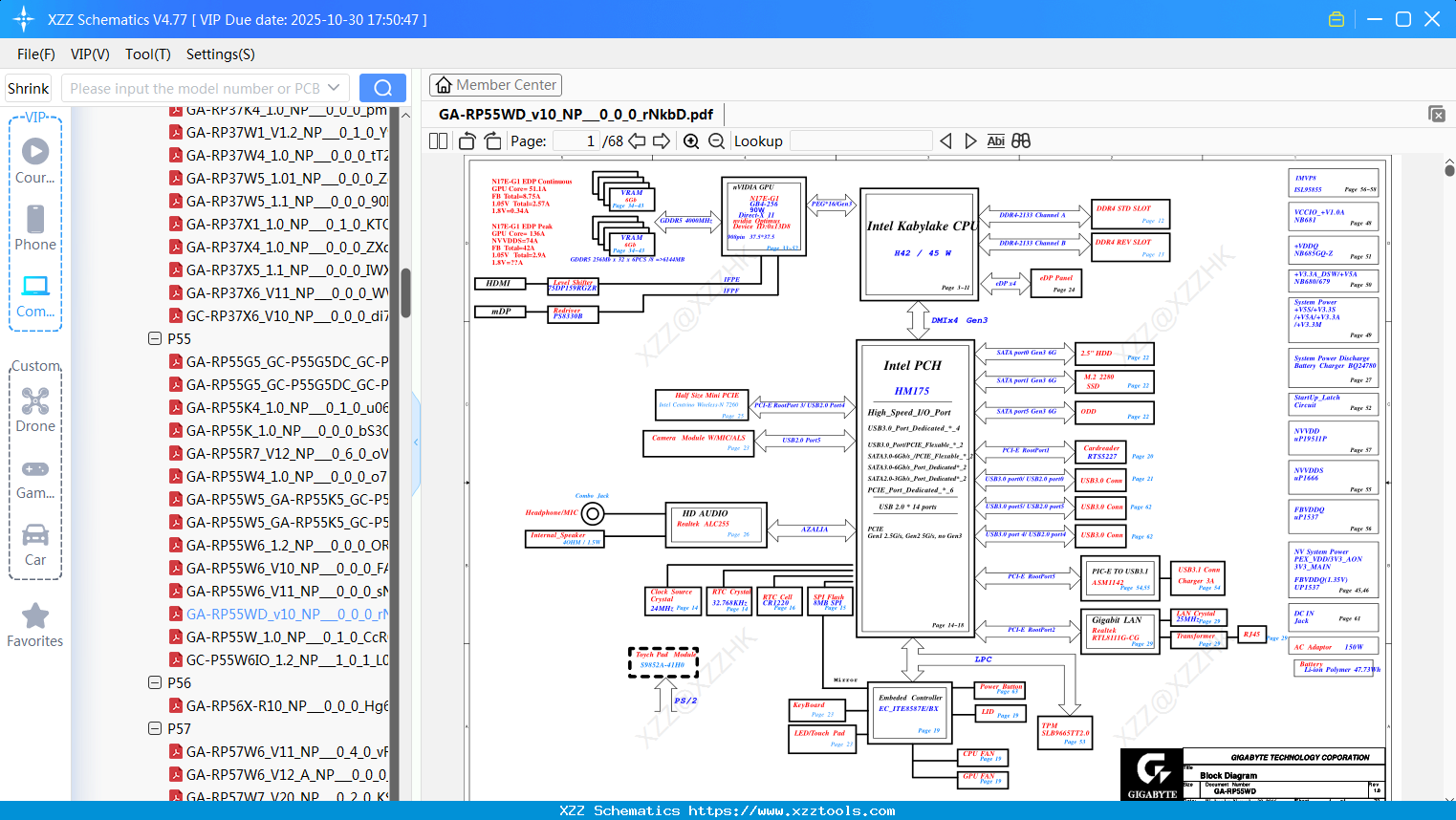The width and height of the screenshot is (1456, 820).
Task: Open the model number dropdown arrow
Action: click(x=334, y=88)
